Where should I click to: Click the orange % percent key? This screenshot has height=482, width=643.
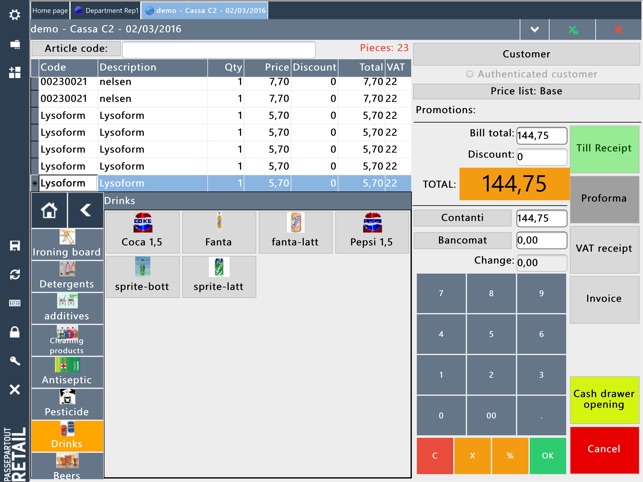coord(510,456)
